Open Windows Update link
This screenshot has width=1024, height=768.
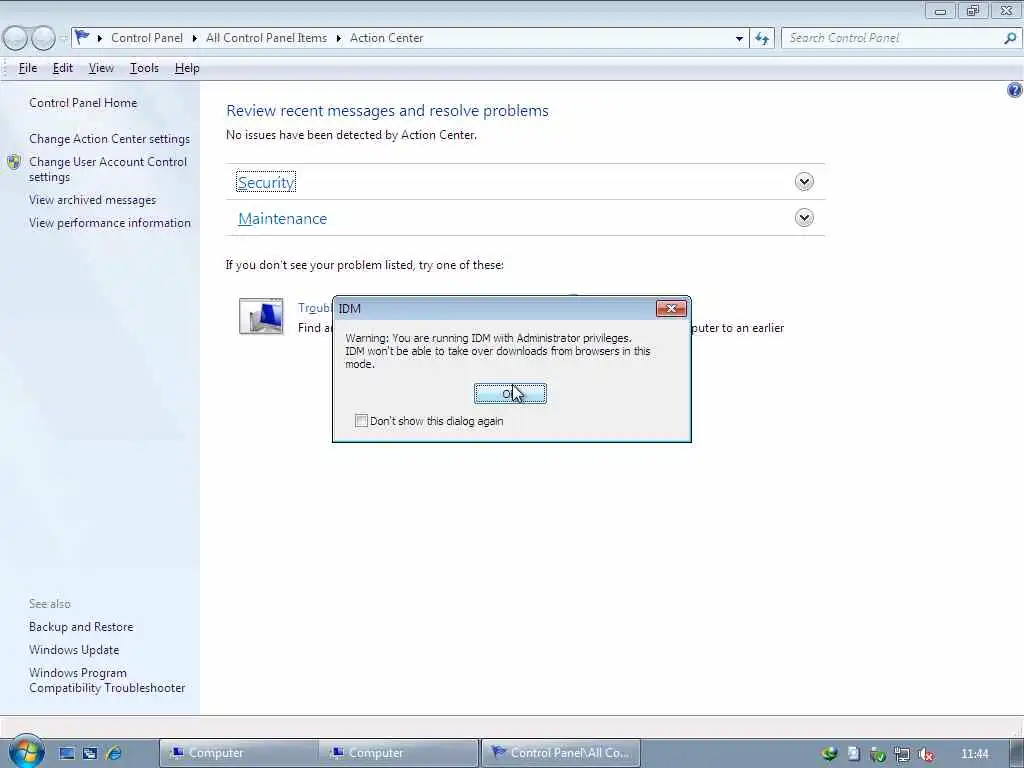pyautogui.click(x=74, y=650)
